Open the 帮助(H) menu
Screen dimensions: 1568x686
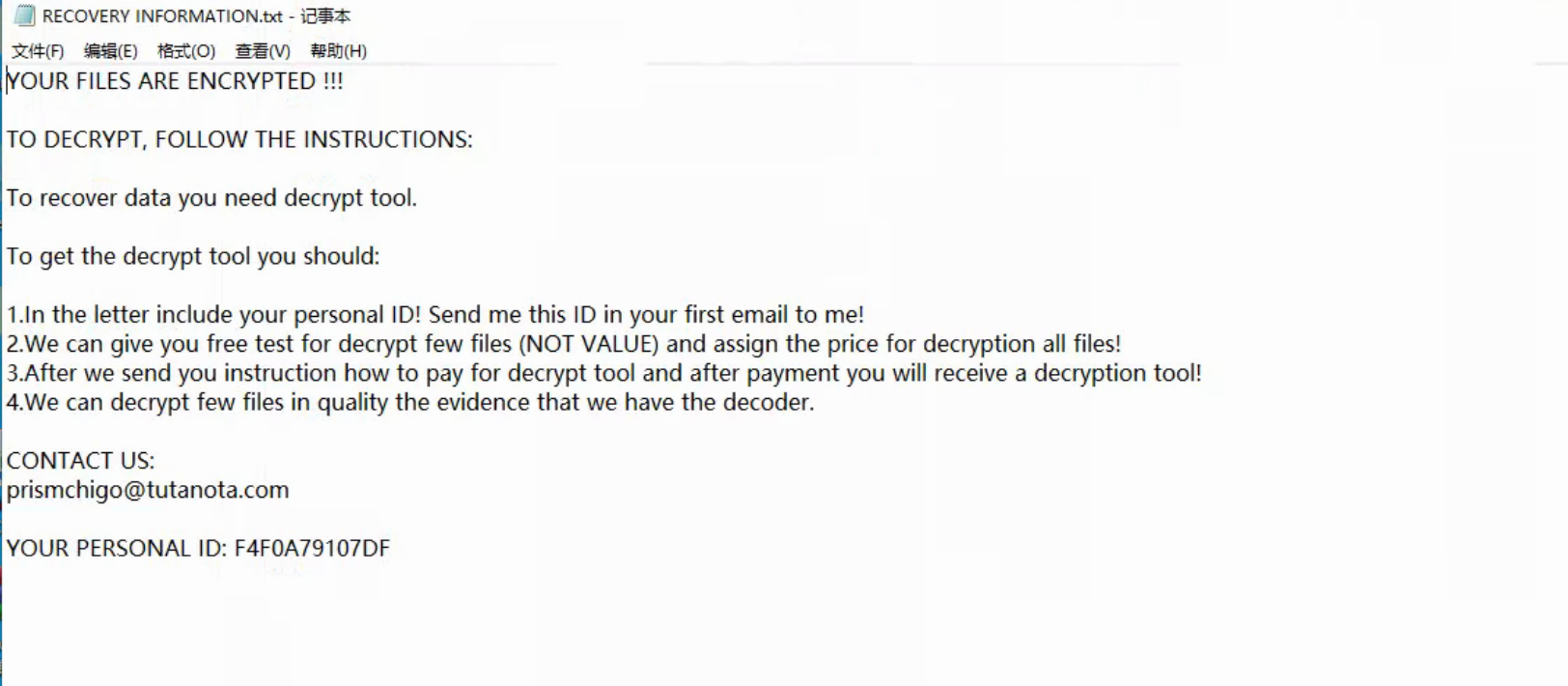click(x=338, y=51)
